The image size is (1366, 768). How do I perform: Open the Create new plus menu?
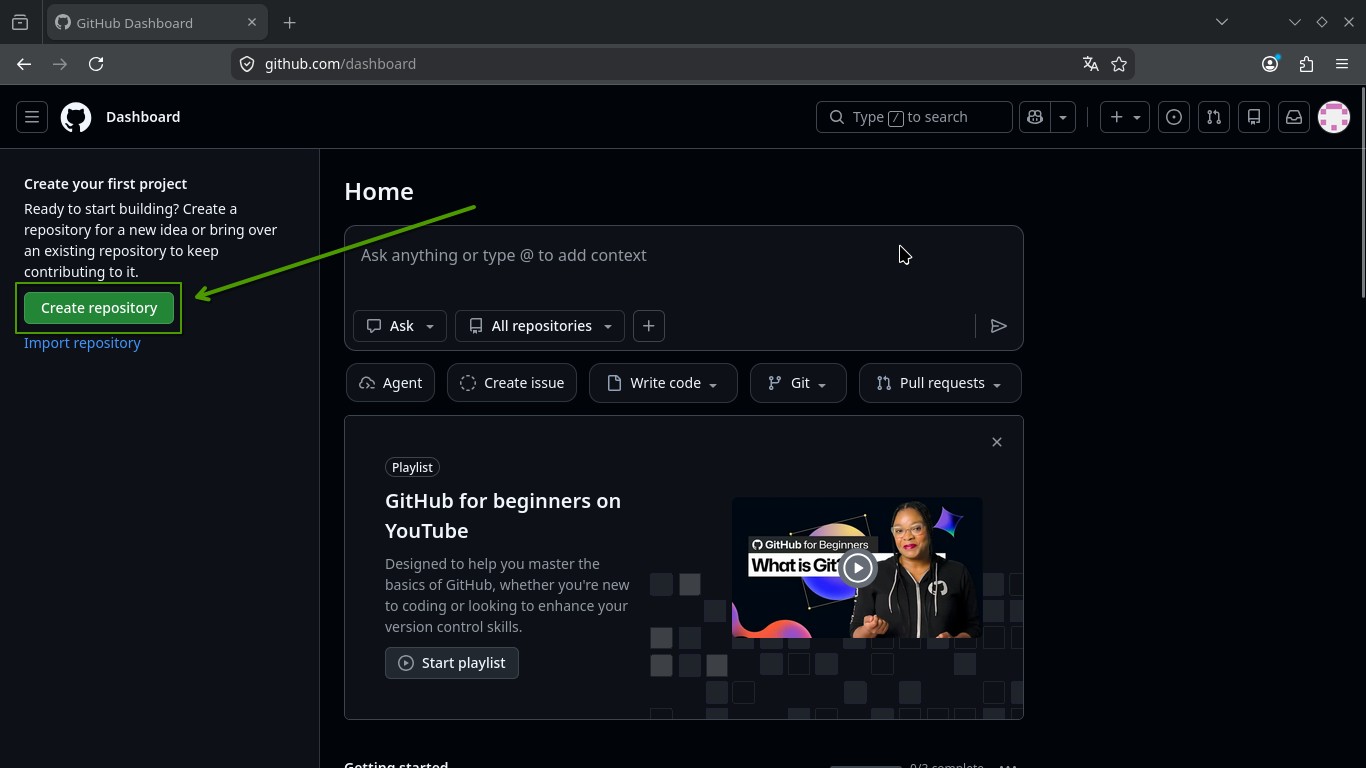click(x=1125, y=117)
